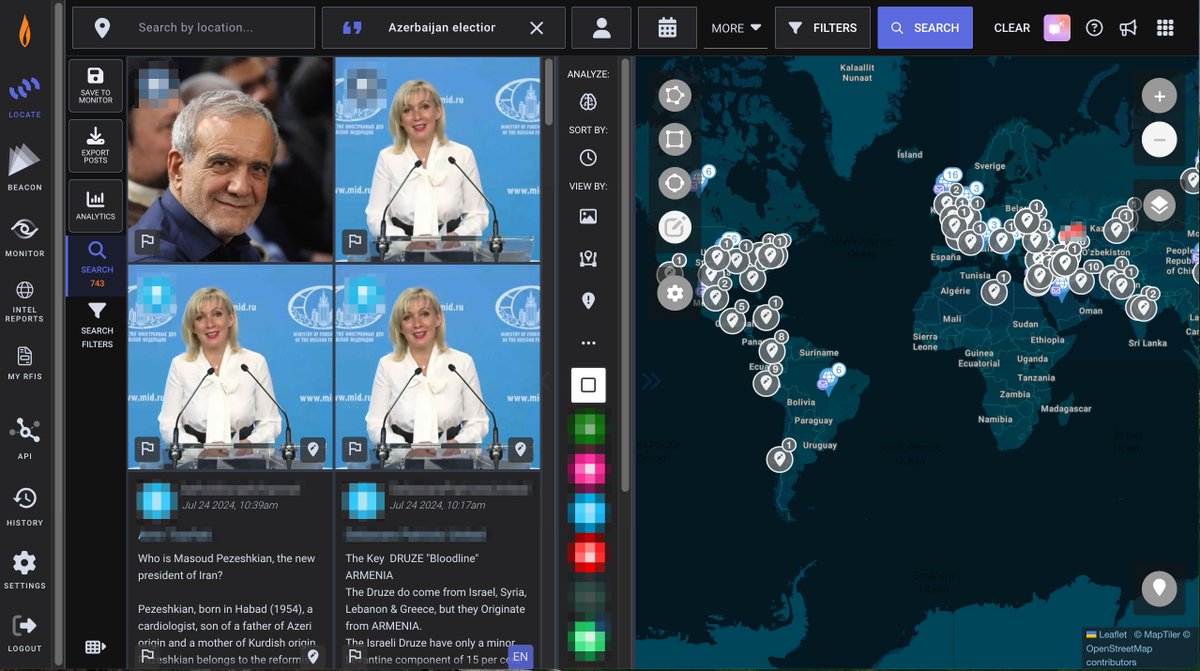Viewport: 1200px width, 671px height.
Task: Expand the panel with double chevrons
Action: (651, 381)
